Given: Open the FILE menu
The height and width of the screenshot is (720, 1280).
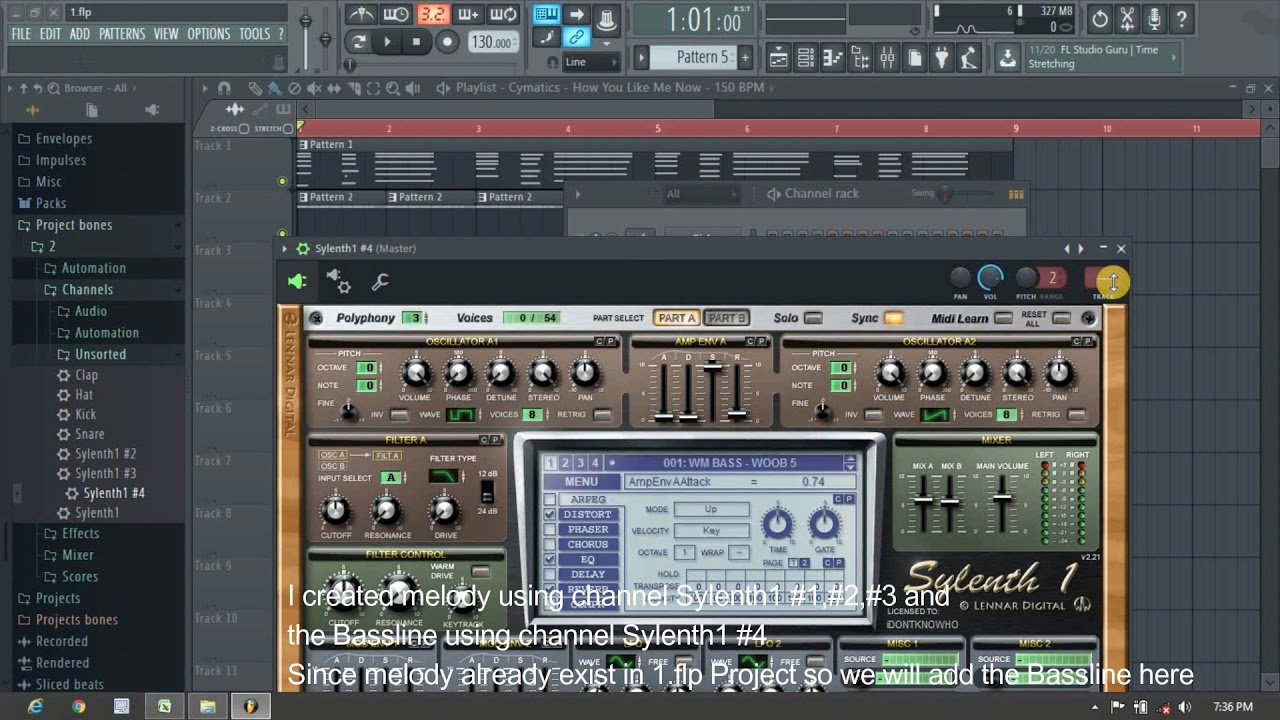Looking at the screenshot, I should point(21,34).
